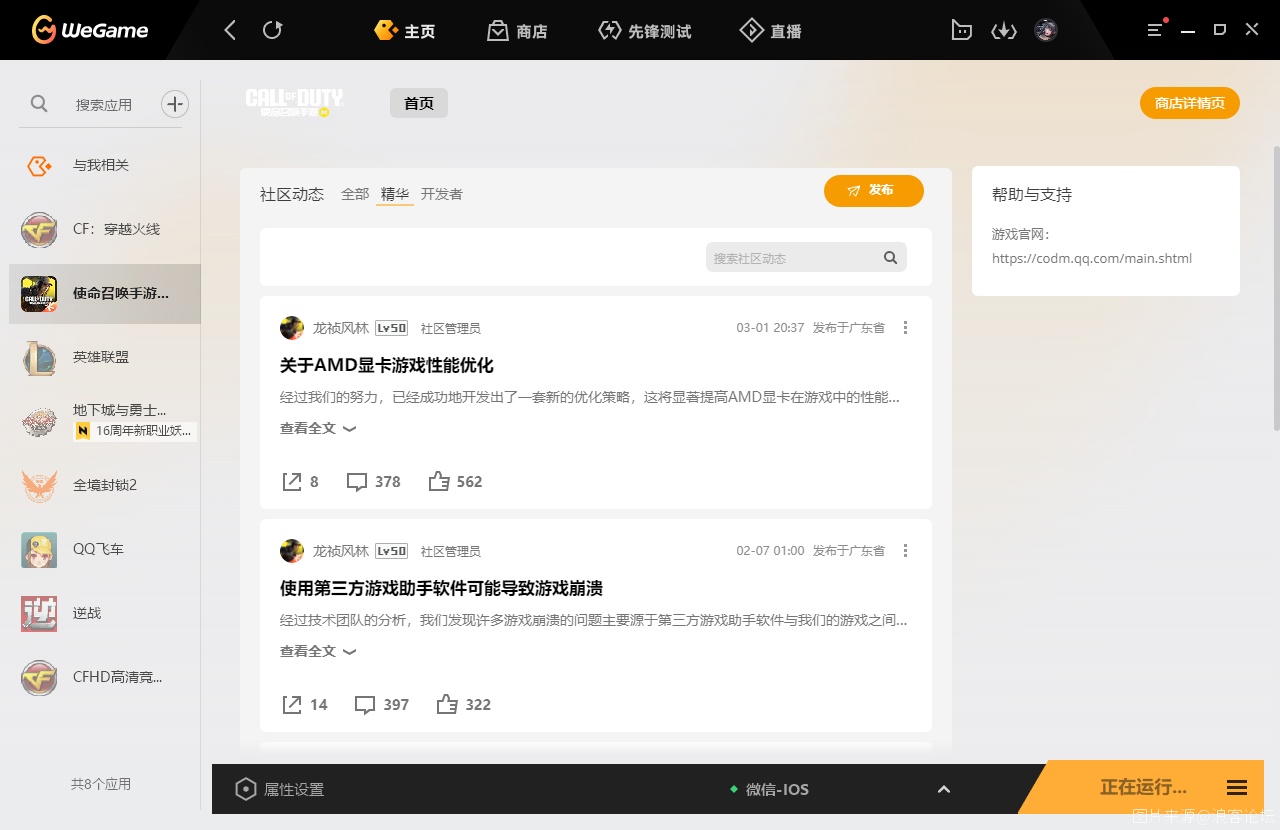1280x830 pixels.
Task: Open the download manager icon
Action: [x=1003, y=30]
